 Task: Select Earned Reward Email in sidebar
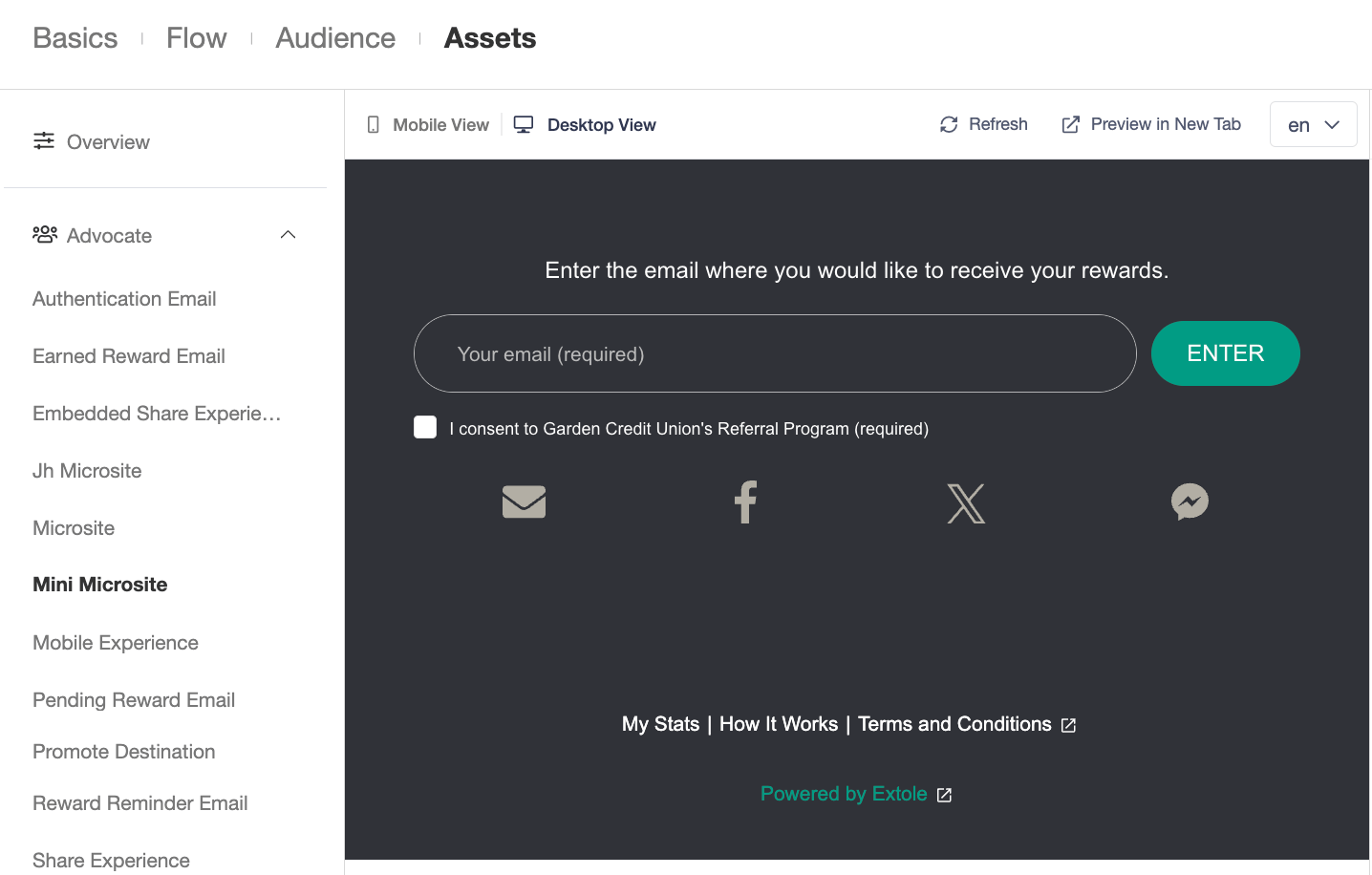pyautogui.click(x=129, y=356)
